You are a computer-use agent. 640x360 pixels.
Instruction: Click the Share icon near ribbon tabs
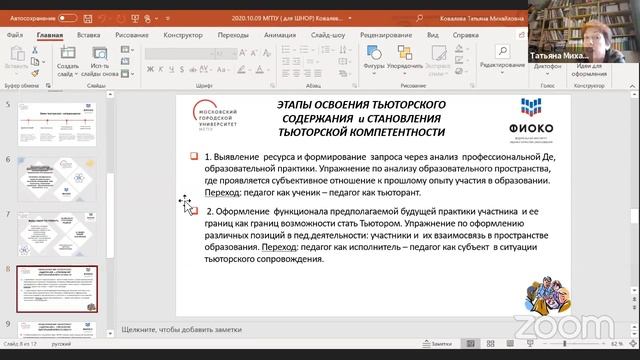coord(522,35)
